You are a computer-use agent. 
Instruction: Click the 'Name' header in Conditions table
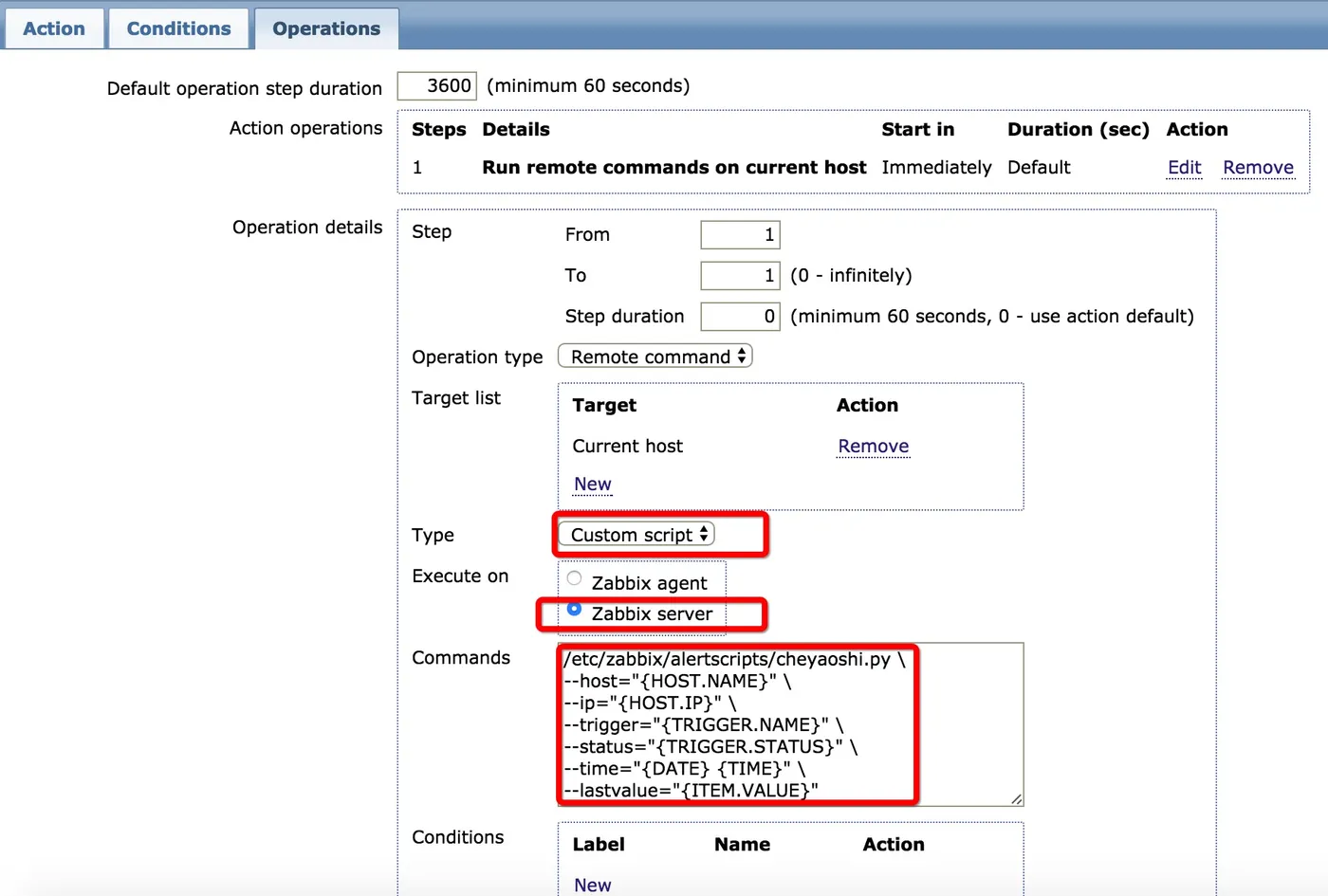tap(742, 845)
